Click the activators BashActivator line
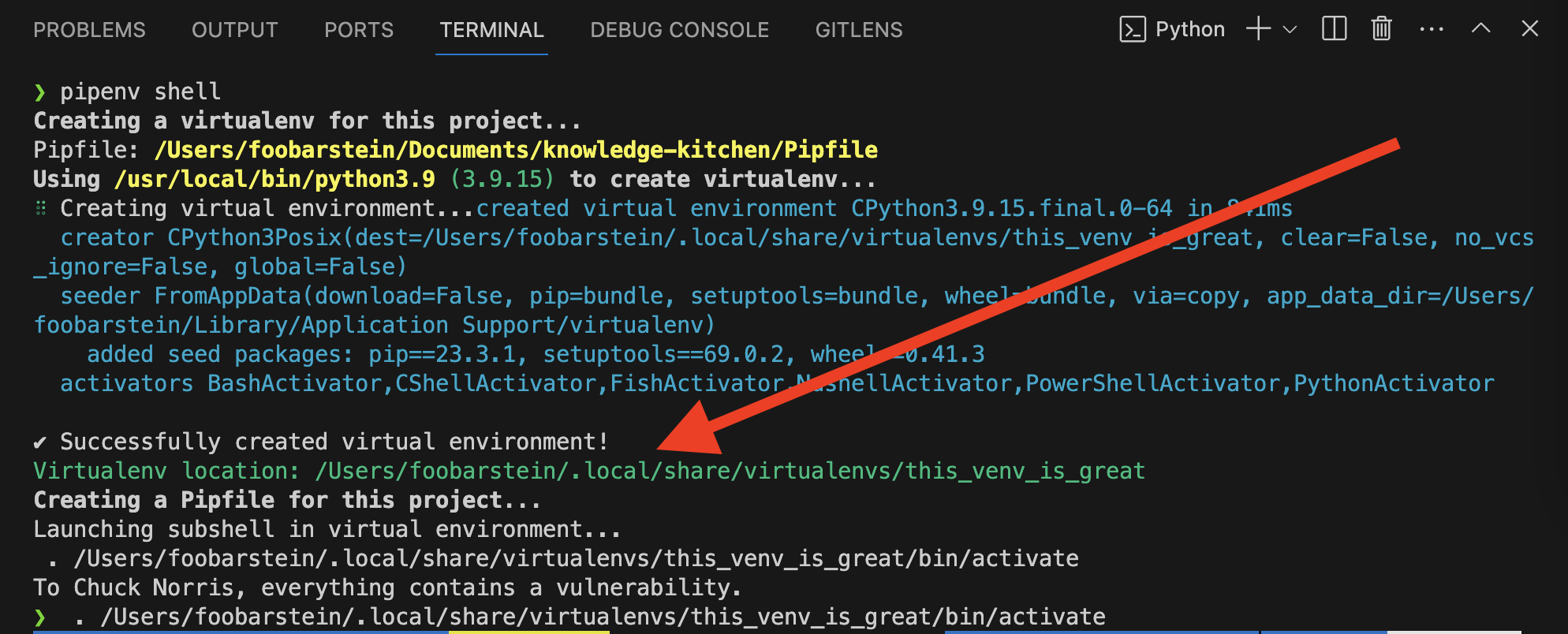This screenshot has width=1568, height=634. (777, 383)
